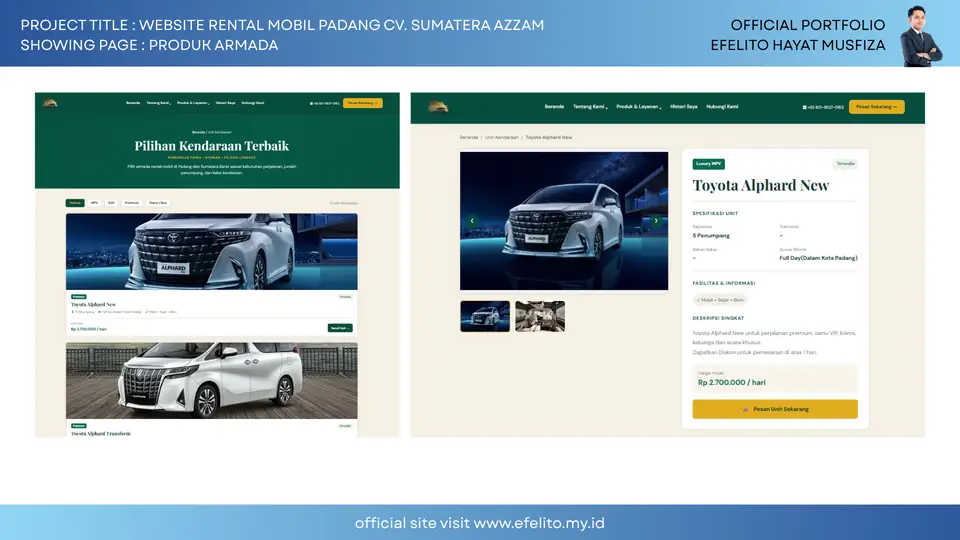This screenshot has height=540, width=960.
Task: Click the Toyota Alphard New card title
Action: coord(93,304)
